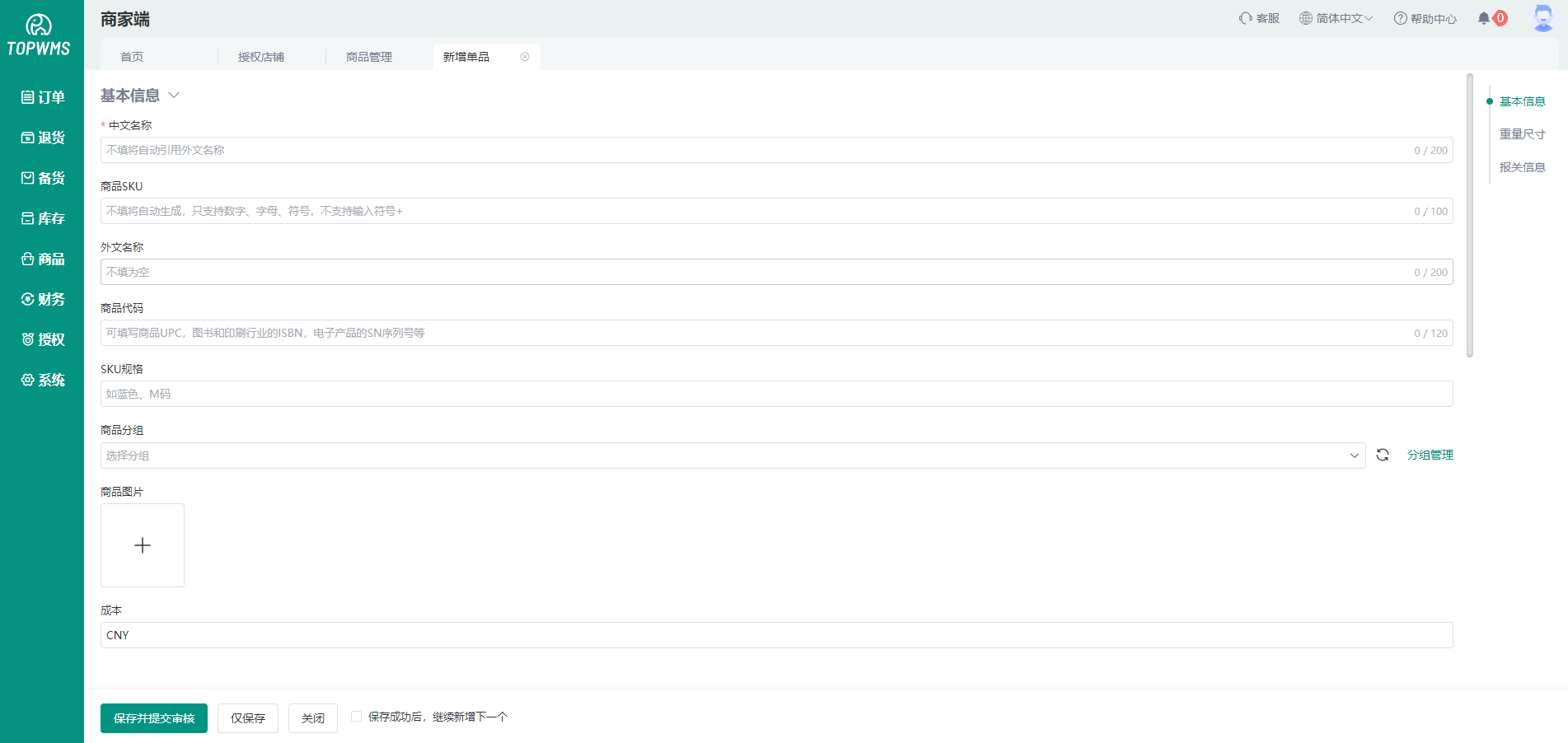Open the 退货 returns sidebar menu
The image size is (1568, 743).
click(43, 138)
